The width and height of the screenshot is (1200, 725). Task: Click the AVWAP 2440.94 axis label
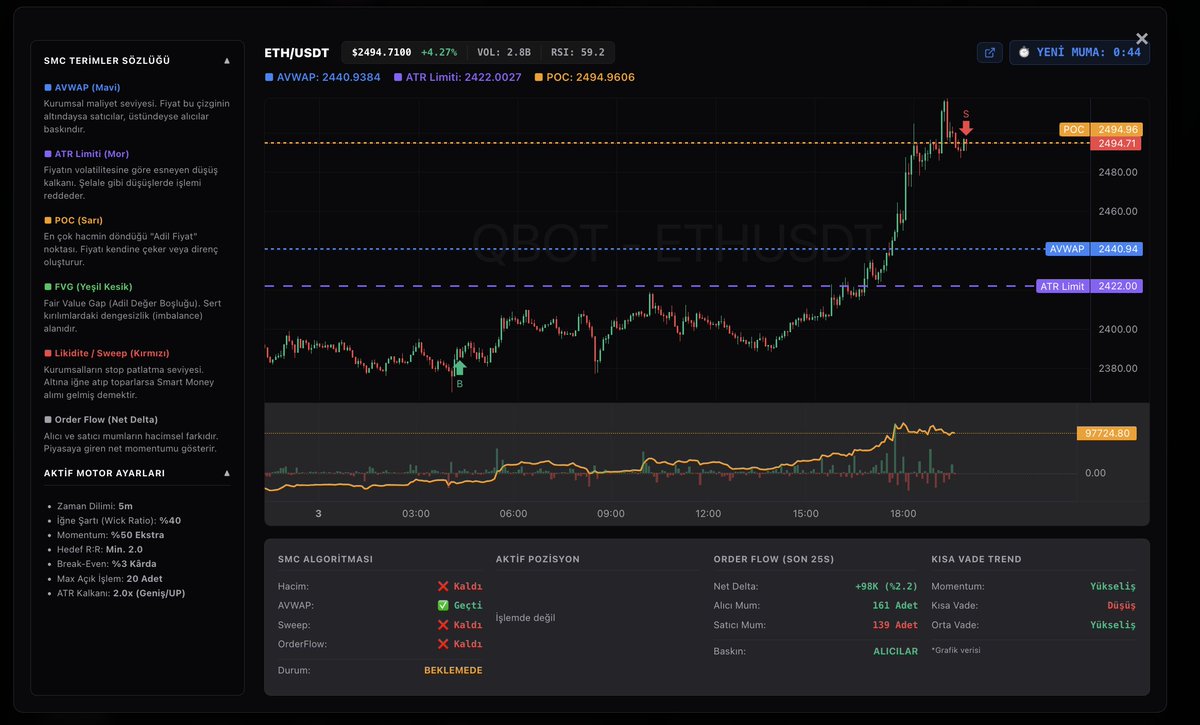1093,249
